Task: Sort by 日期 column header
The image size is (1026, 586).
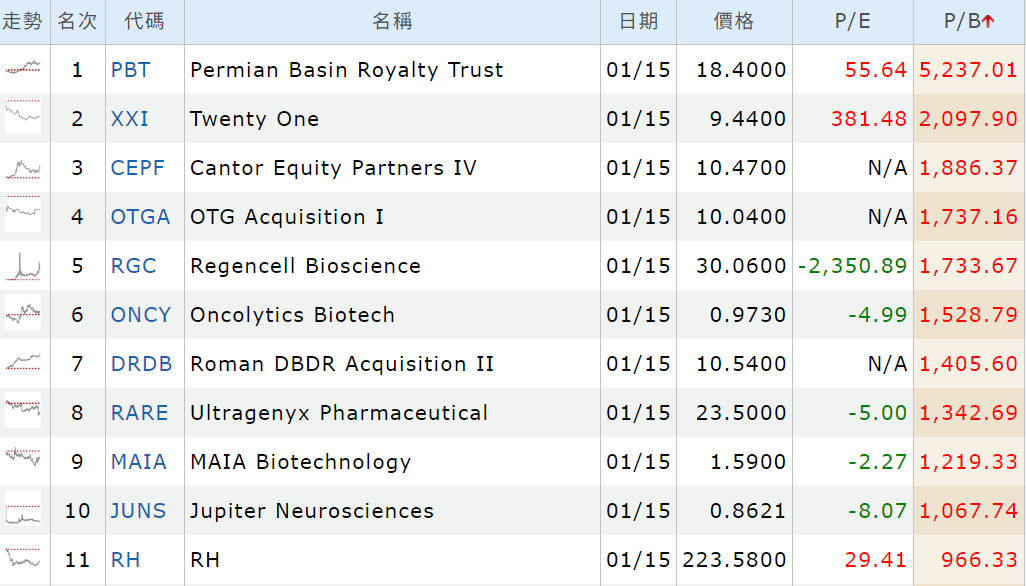Action: 639,21
